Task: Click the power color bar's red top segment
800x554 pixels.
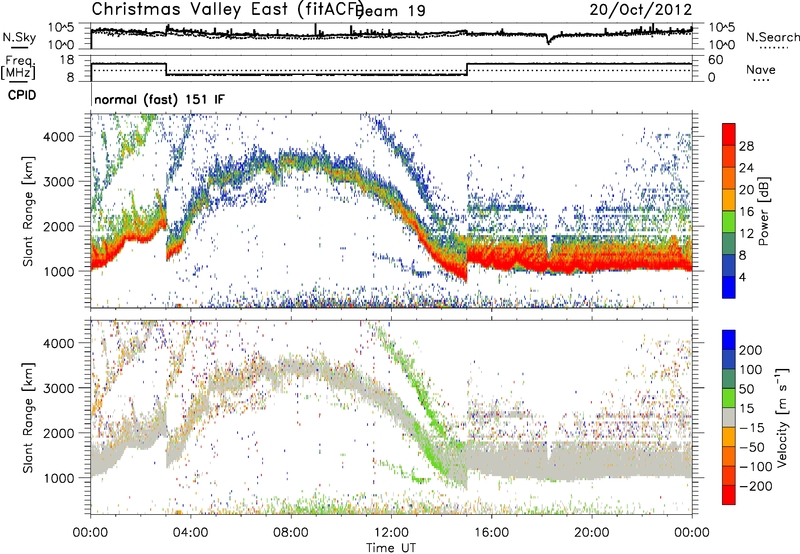Action: [x=729, y=134]
